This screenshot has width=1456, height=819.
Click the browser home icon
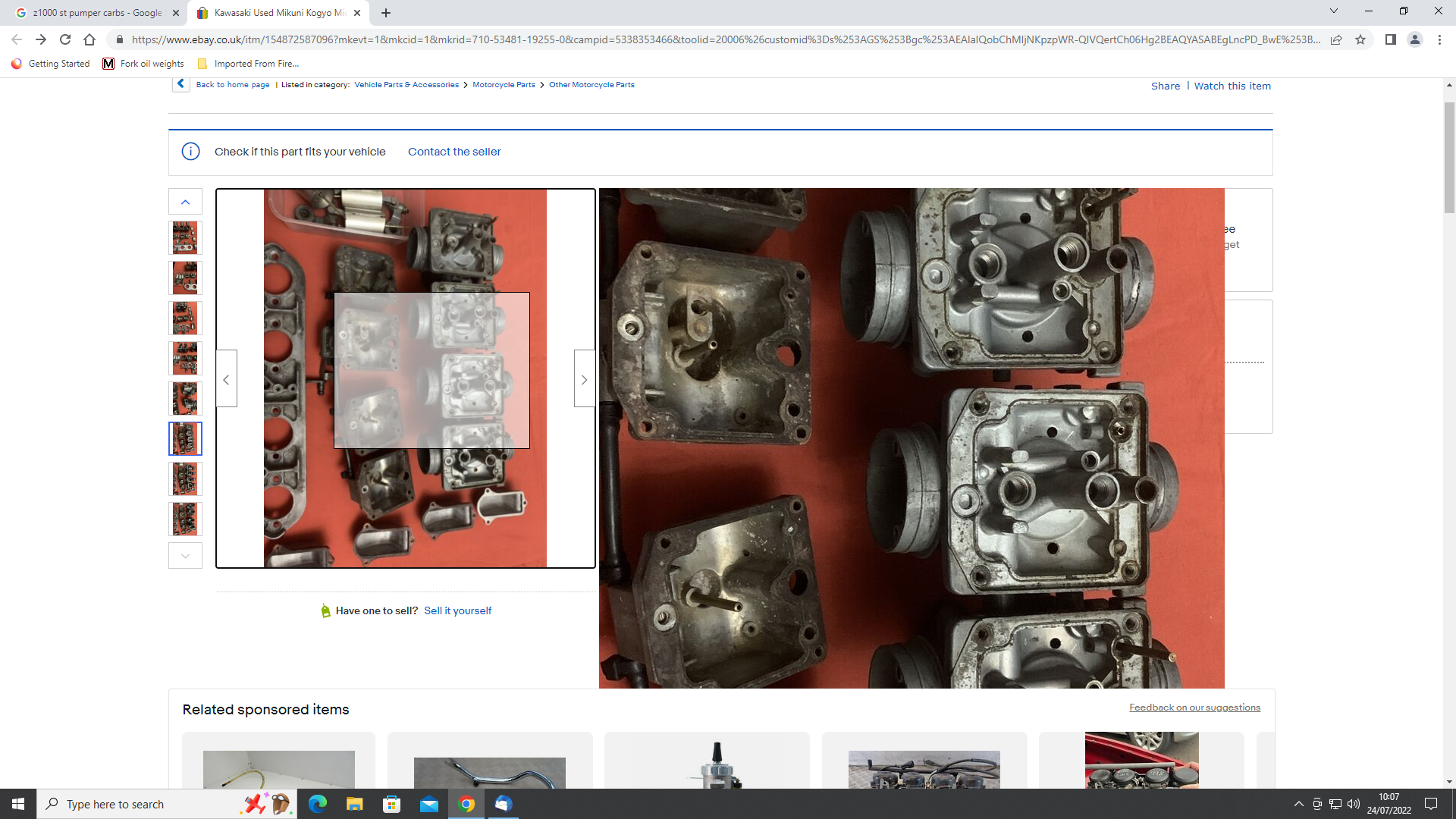point(89,39)
